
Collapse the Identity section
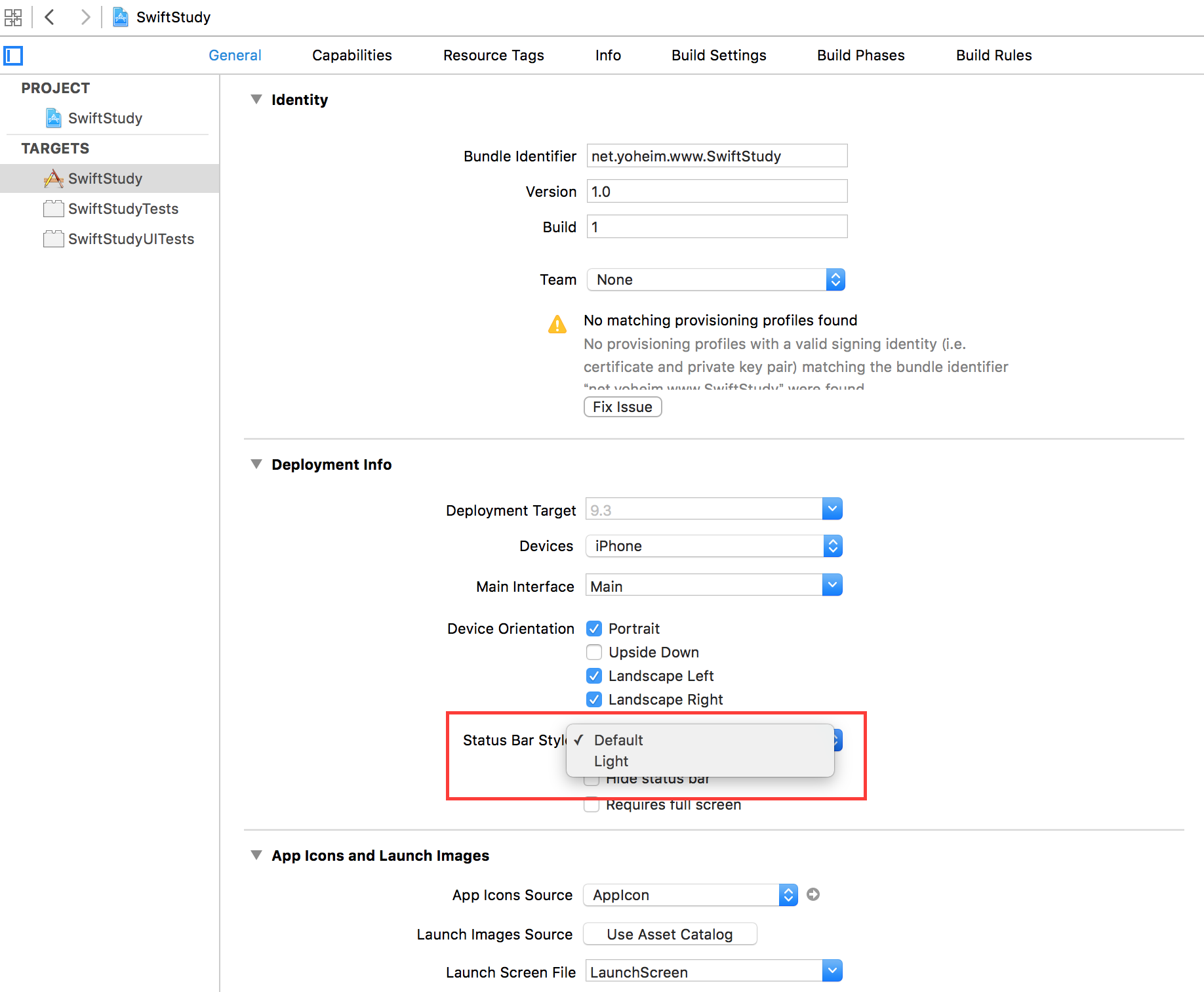click(x=256, y=99)
